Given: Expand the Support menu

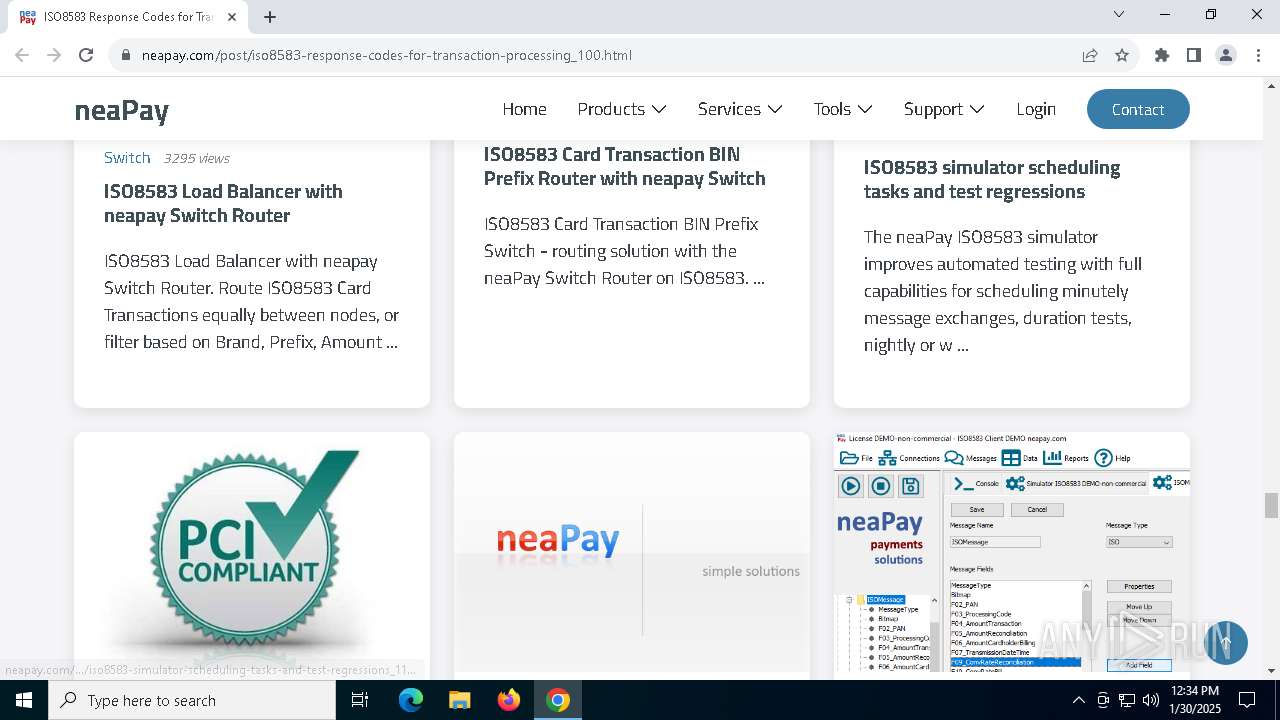Looking at the screenshot, I should click(x=944, y=109).
